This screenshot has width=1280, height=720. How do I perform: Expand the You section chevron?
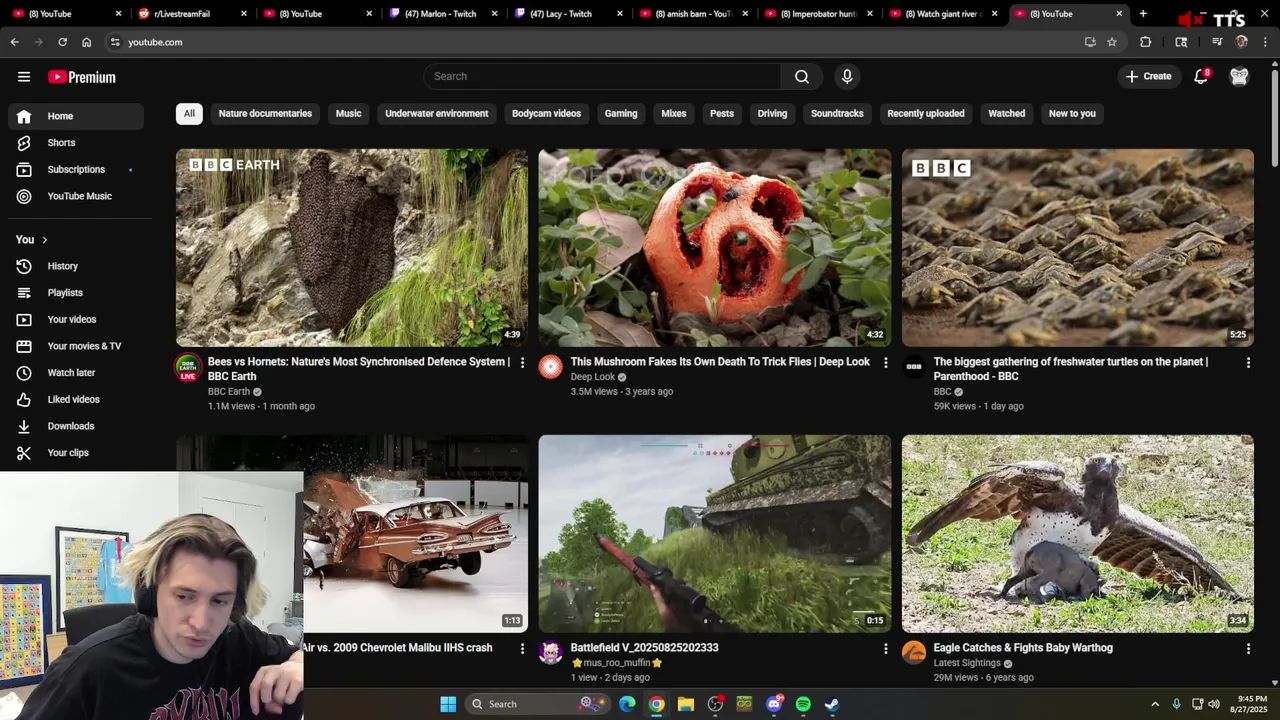tap(44, 240)
